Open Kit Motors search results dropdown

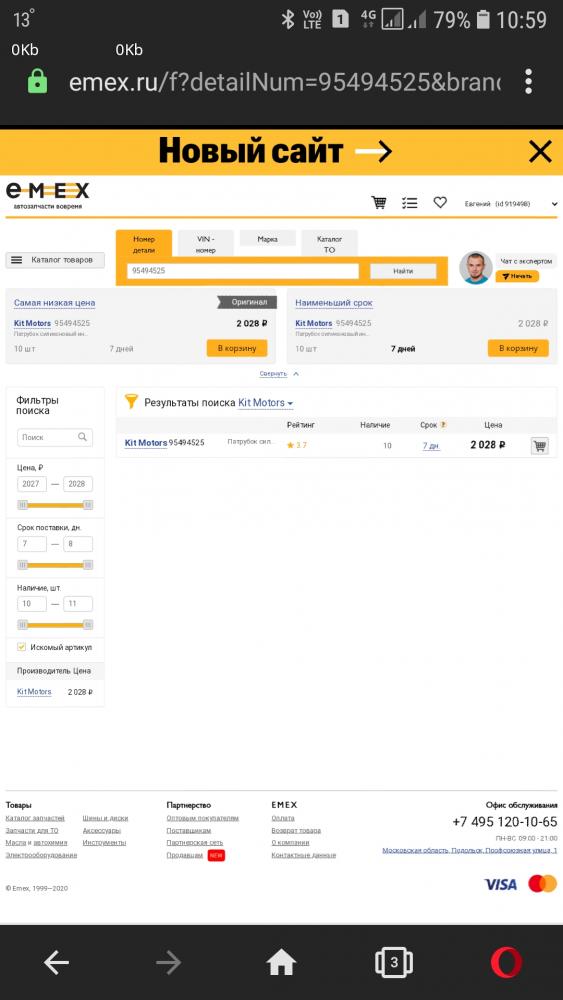click(x=265, y=403)
